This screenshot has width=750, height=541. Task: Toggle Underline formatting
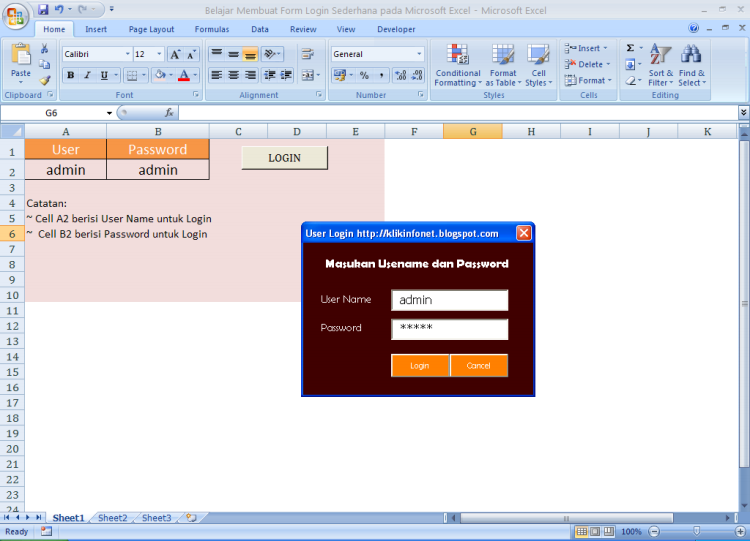click(103, 75)
